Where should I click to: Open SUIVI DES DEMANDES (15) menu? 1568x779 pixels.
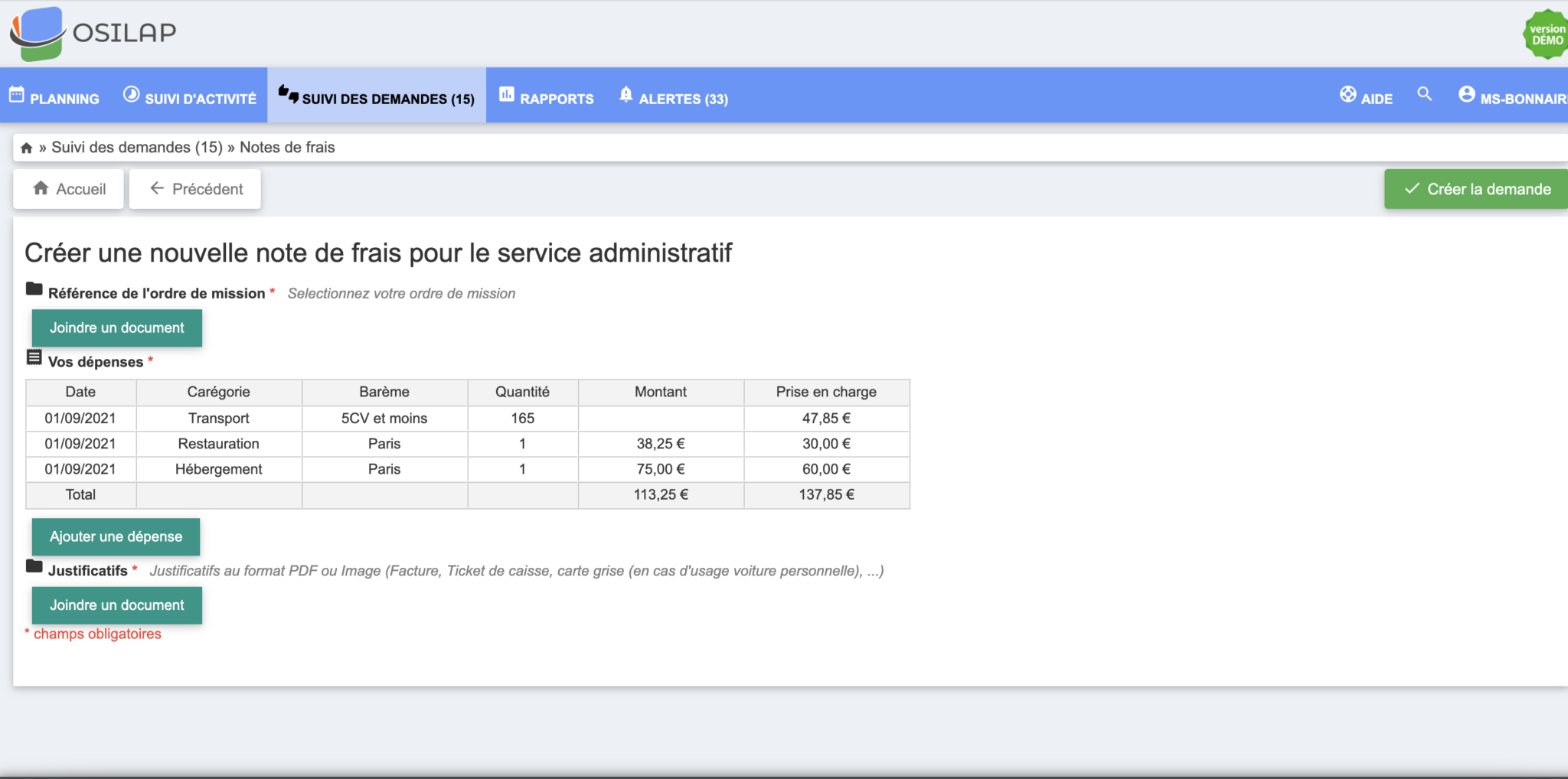pyautogui.click(x=377, y=96)
